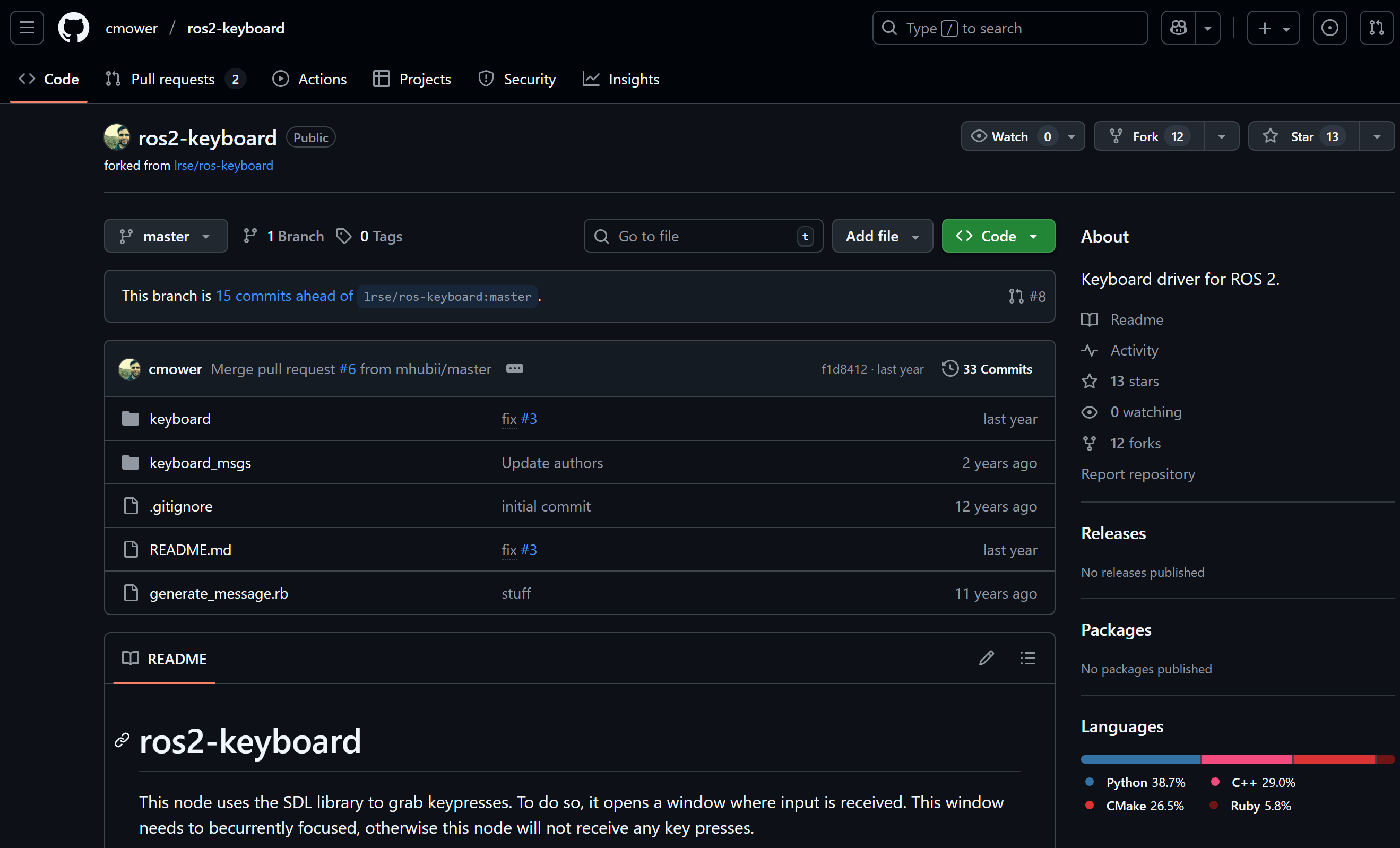Open the README.md file name

pos(191,549)
